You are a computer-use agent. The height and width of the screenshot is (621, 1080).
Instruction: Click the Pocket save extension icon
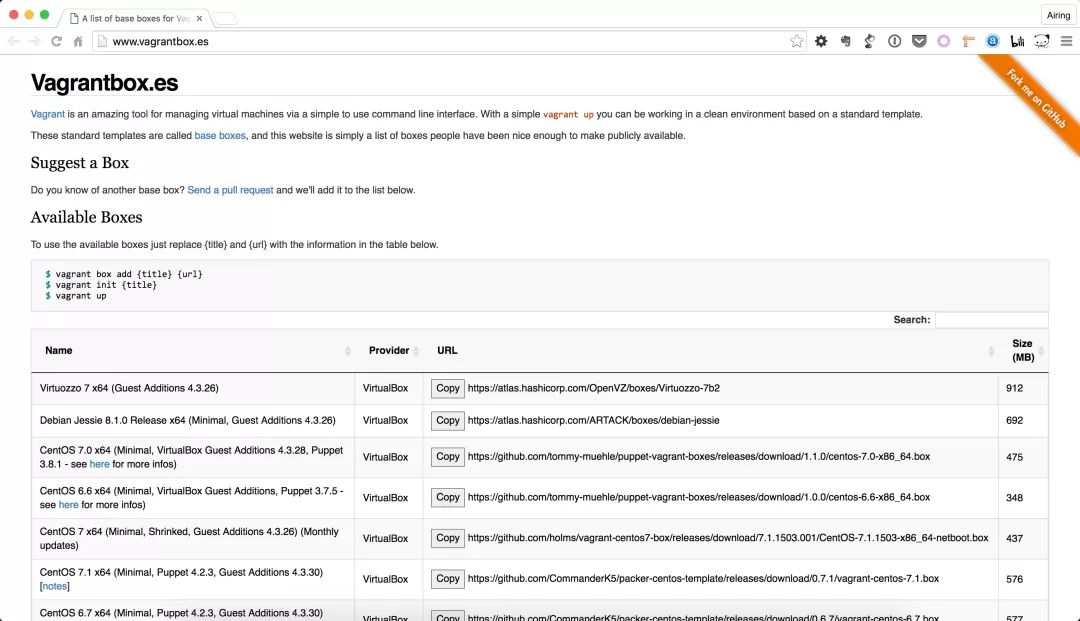pos(919,41)
